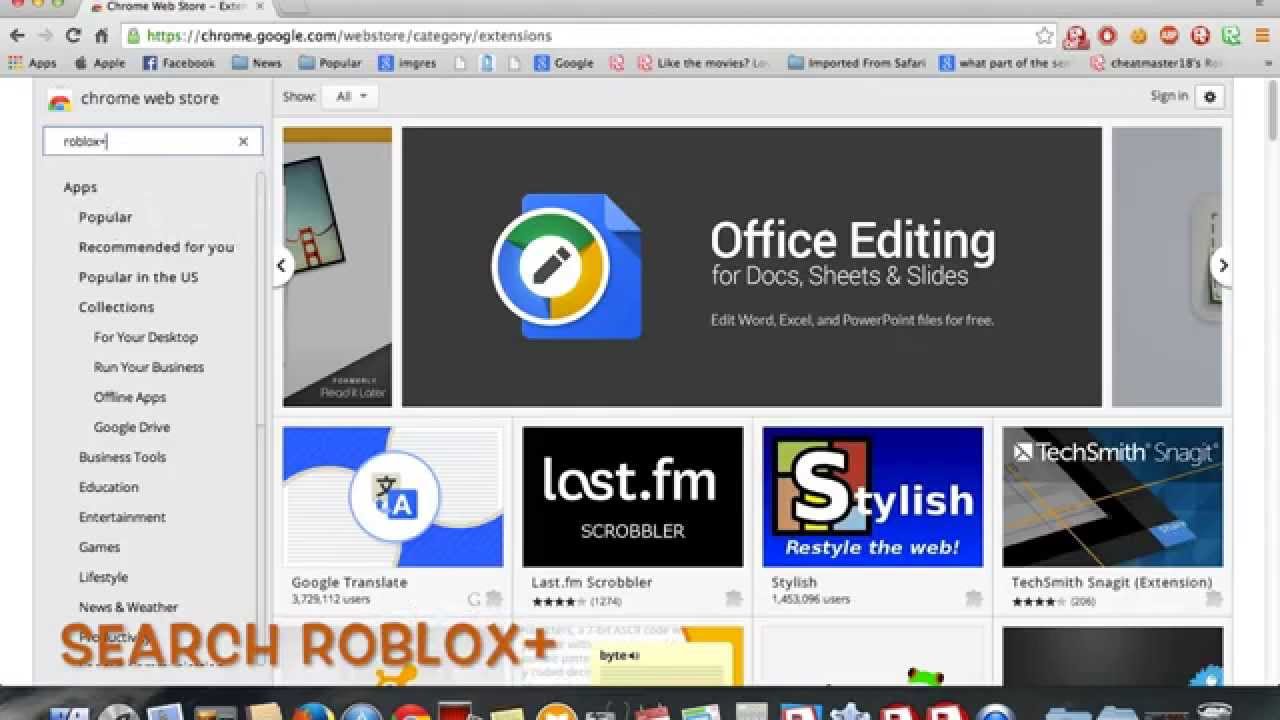
Task: Open For Your Desktop collection
Action: (146, 337)
